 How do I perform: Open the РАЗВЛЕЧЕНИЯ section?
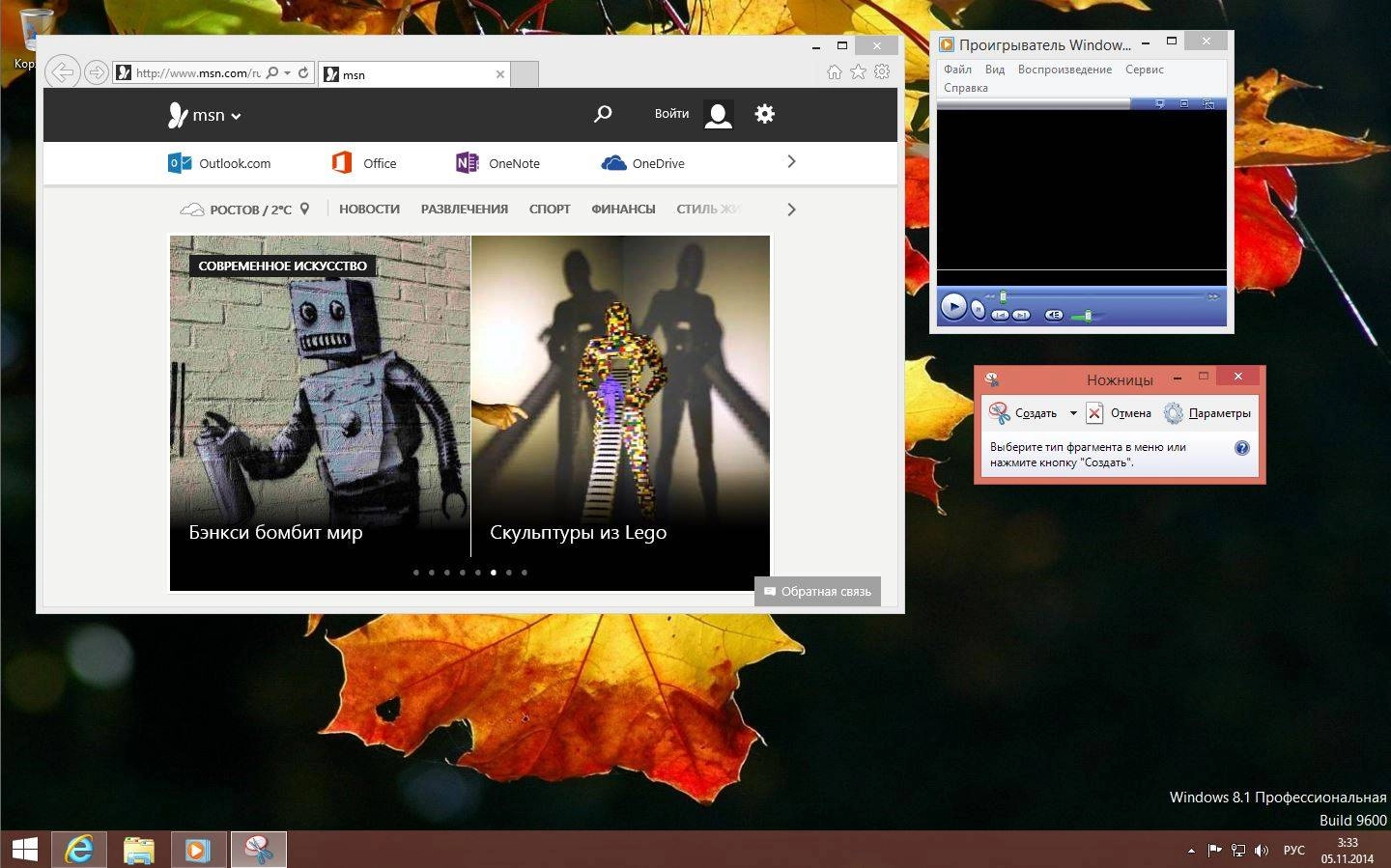(464, 209)
